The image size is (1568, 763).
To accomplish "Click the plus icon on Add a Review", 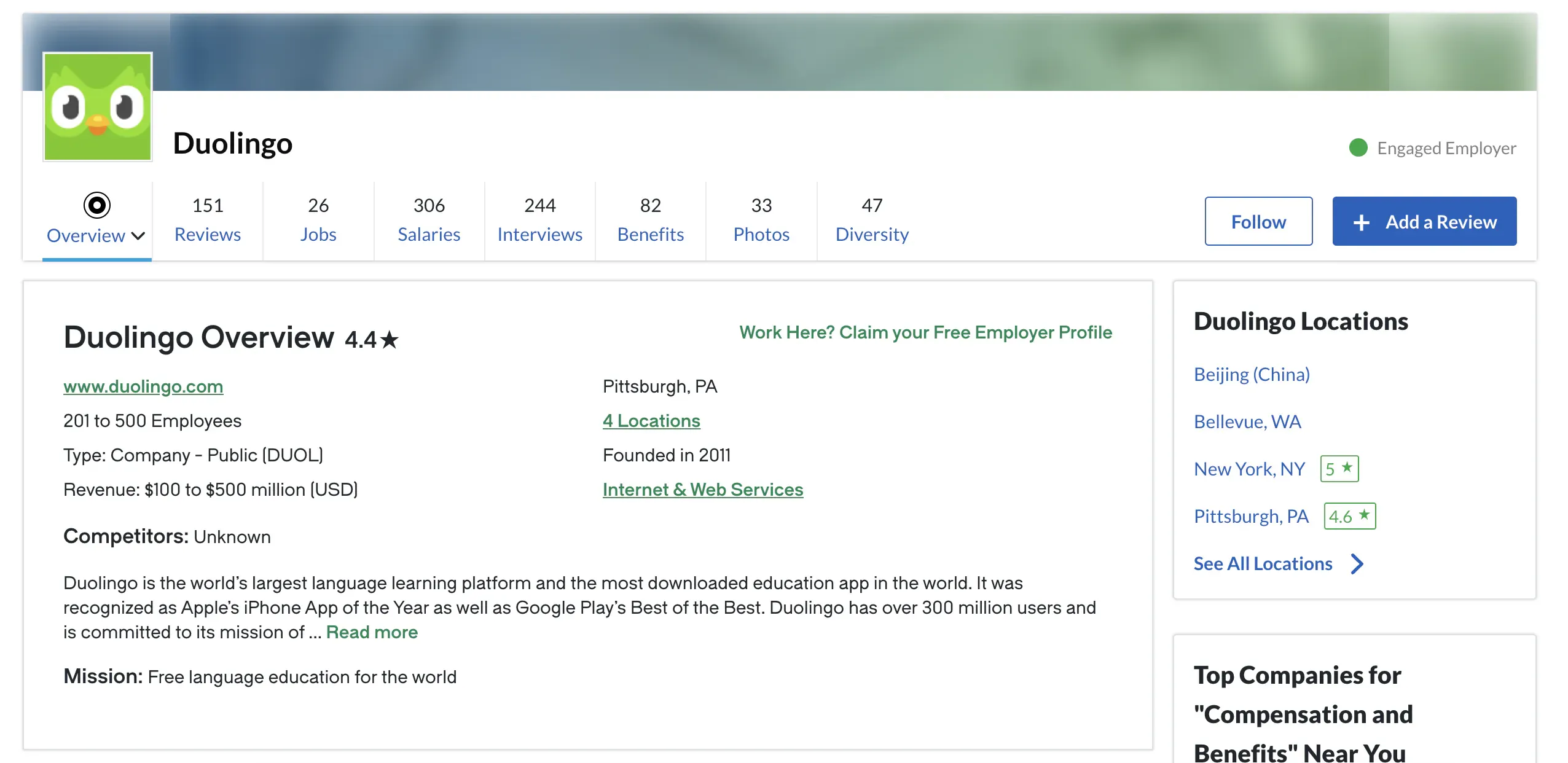I will coord(1362,222).
